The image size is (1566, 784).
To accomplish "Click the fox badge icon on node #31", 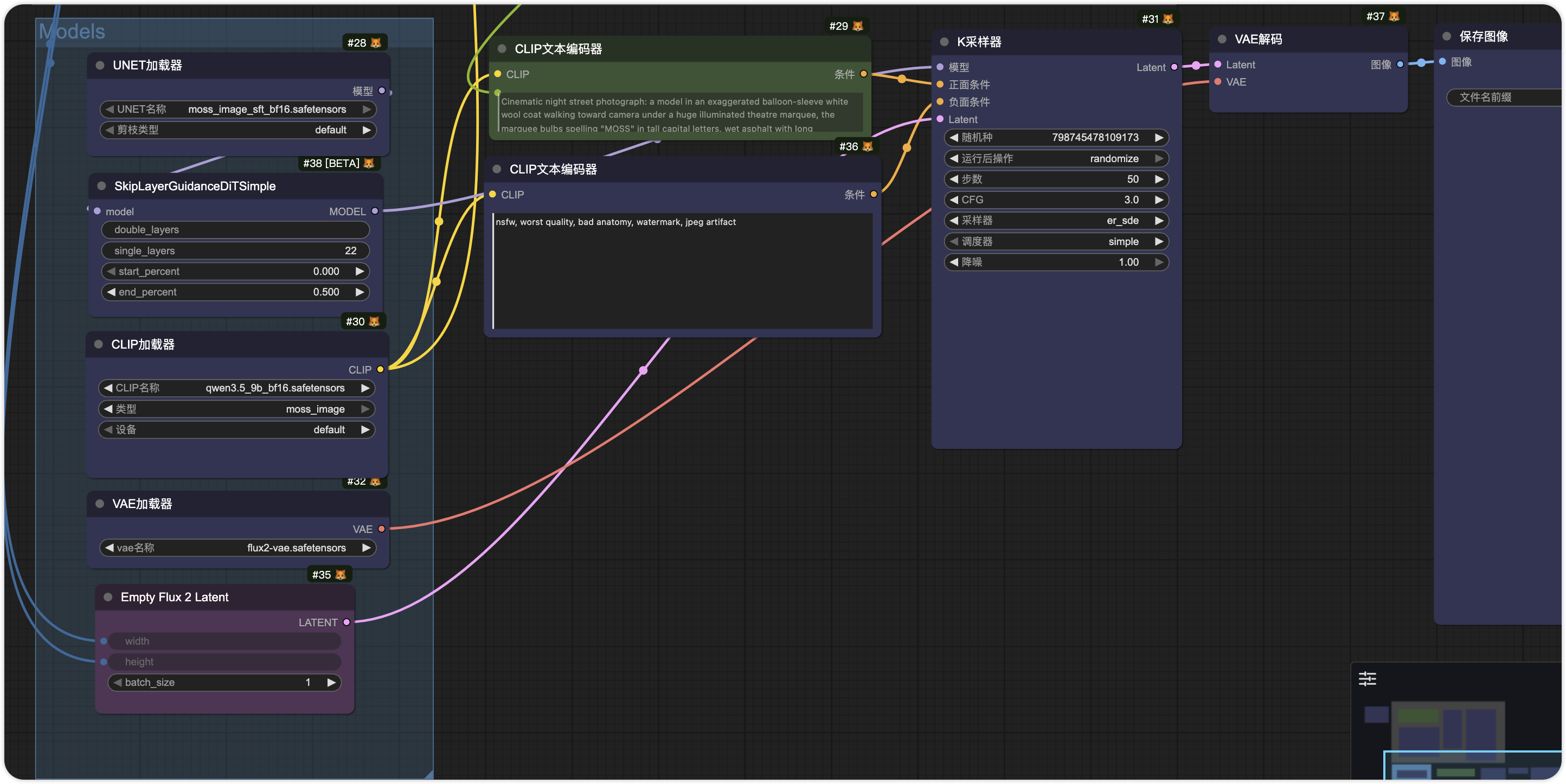I will tap(1168, 19).
